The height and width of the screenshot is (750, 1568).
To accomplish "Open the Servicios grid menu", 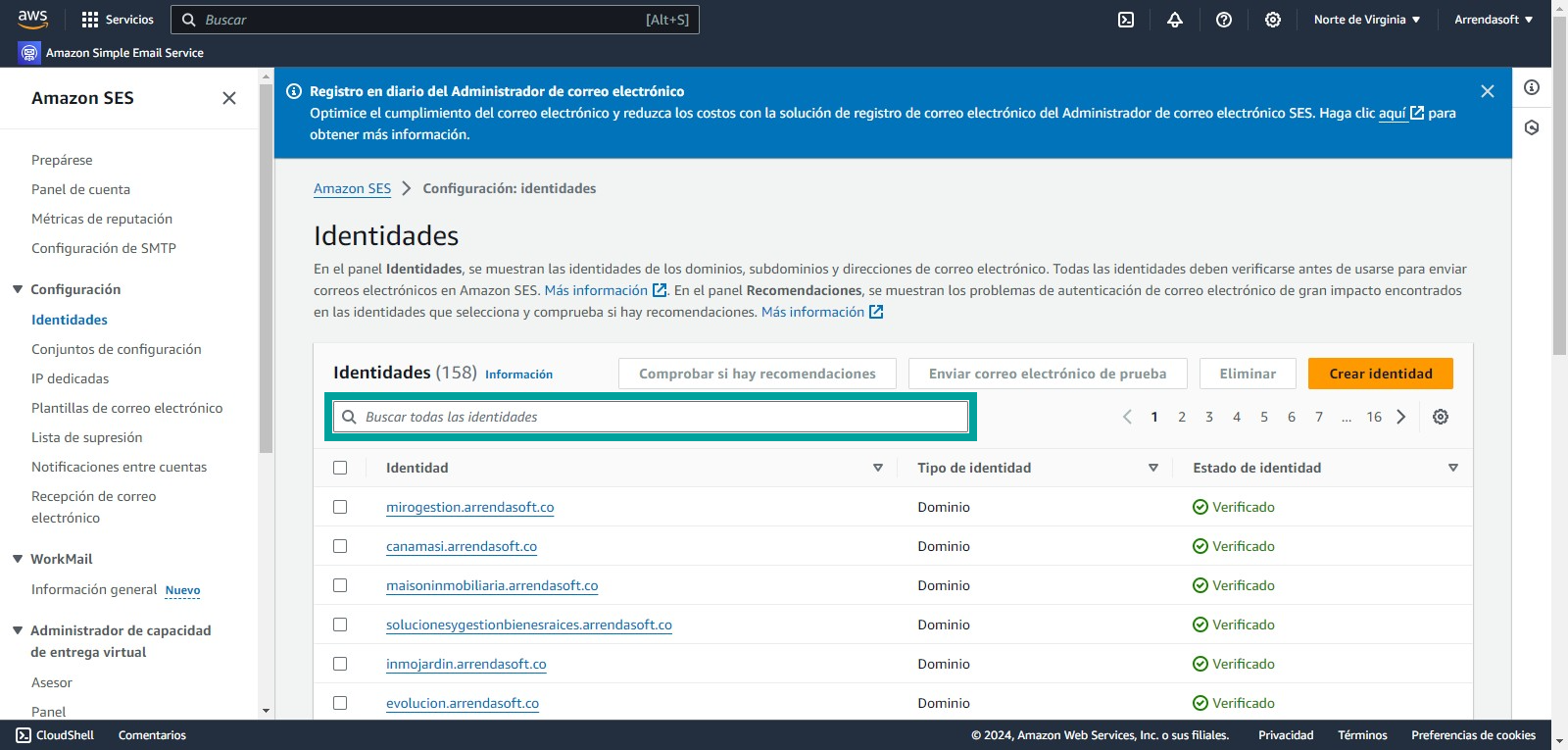I will [118, 20].
